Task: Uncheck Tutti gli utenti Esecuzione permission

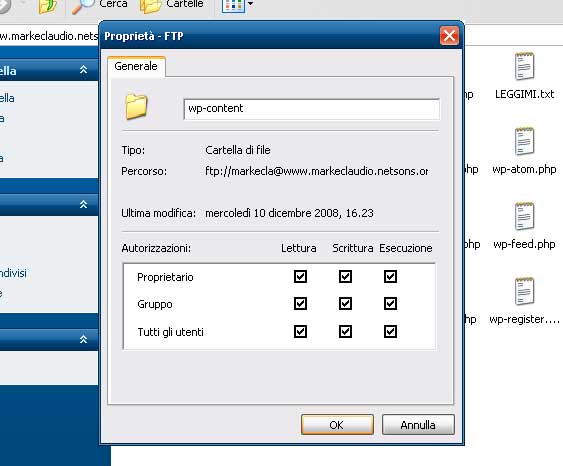Action: (390, 331)
